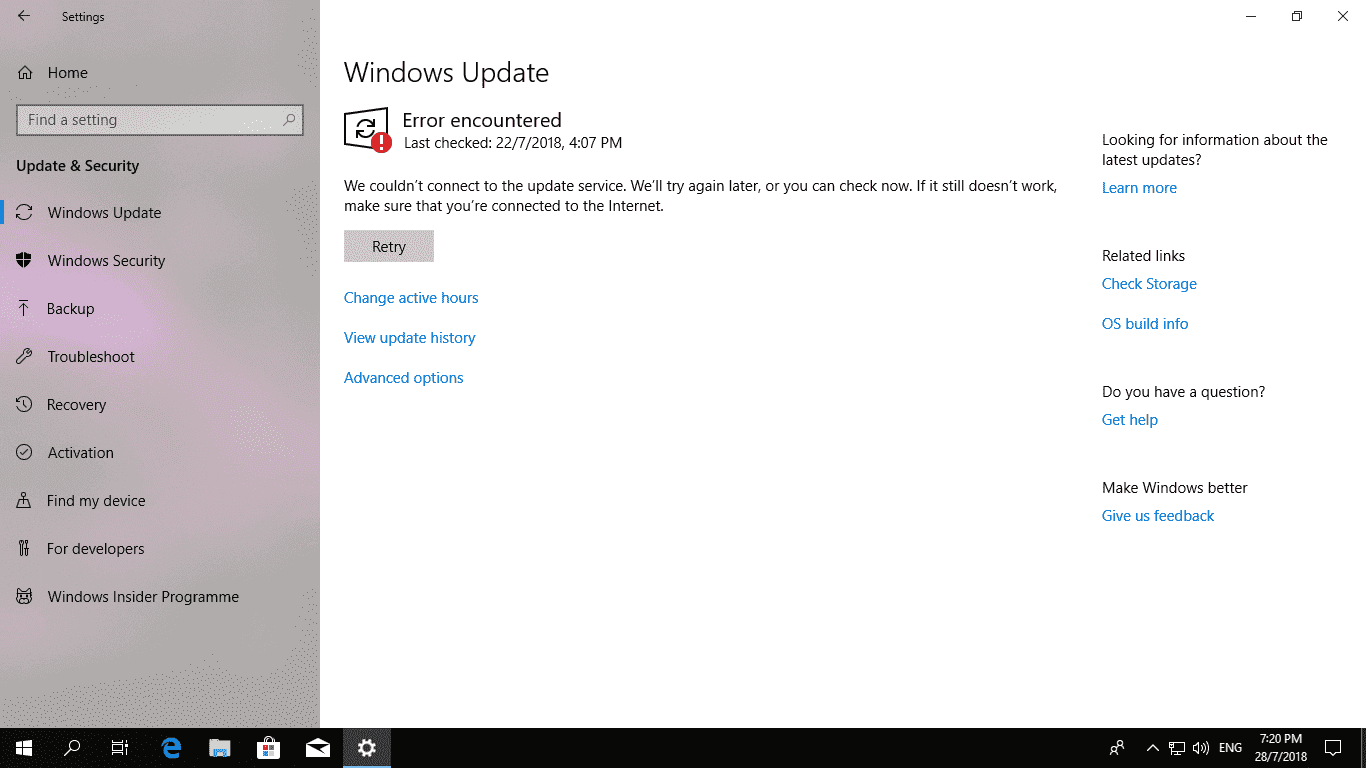Open Give us feedback
This screenshot has width=1366, height=768.
click(1157, 515)
